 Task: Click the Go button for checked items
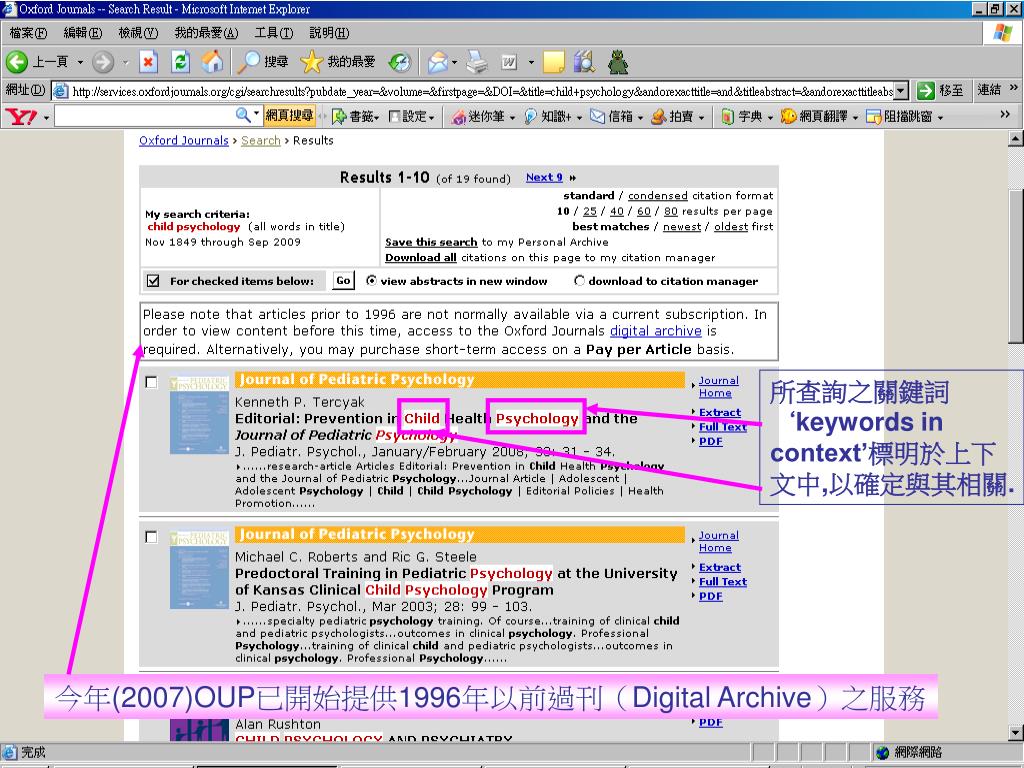pos(344,280)
